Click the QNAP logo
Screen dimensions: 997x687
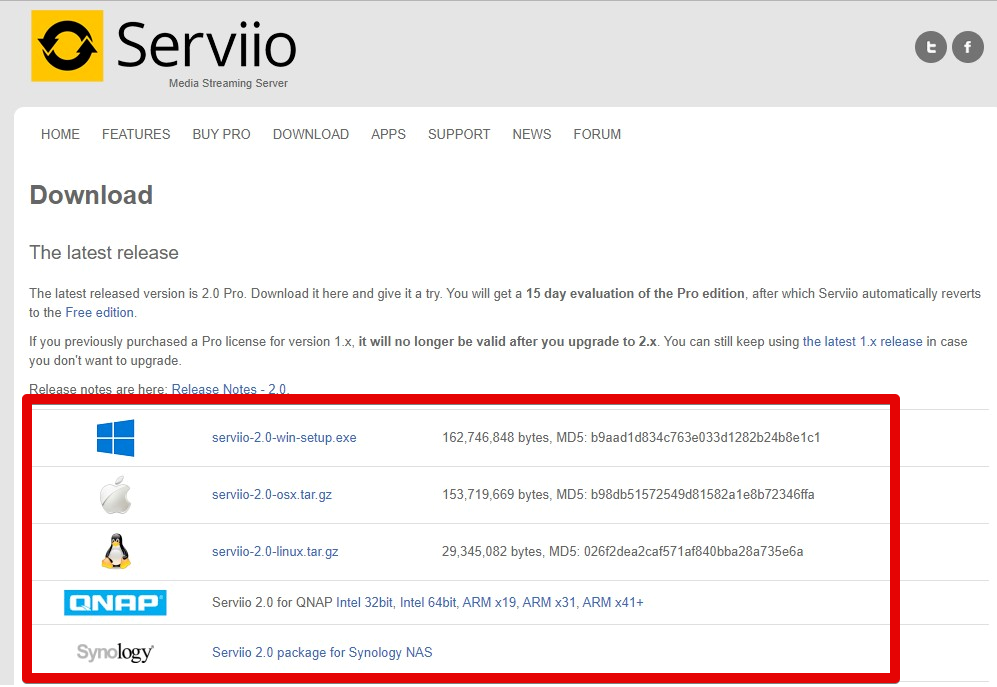[115, 602]
